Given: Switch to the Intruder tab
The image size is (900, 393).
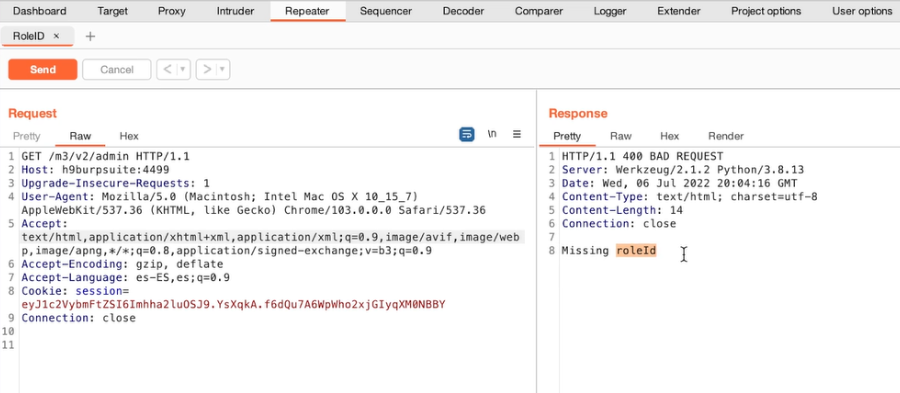Looking at the screenshot, I should (235, 11).
